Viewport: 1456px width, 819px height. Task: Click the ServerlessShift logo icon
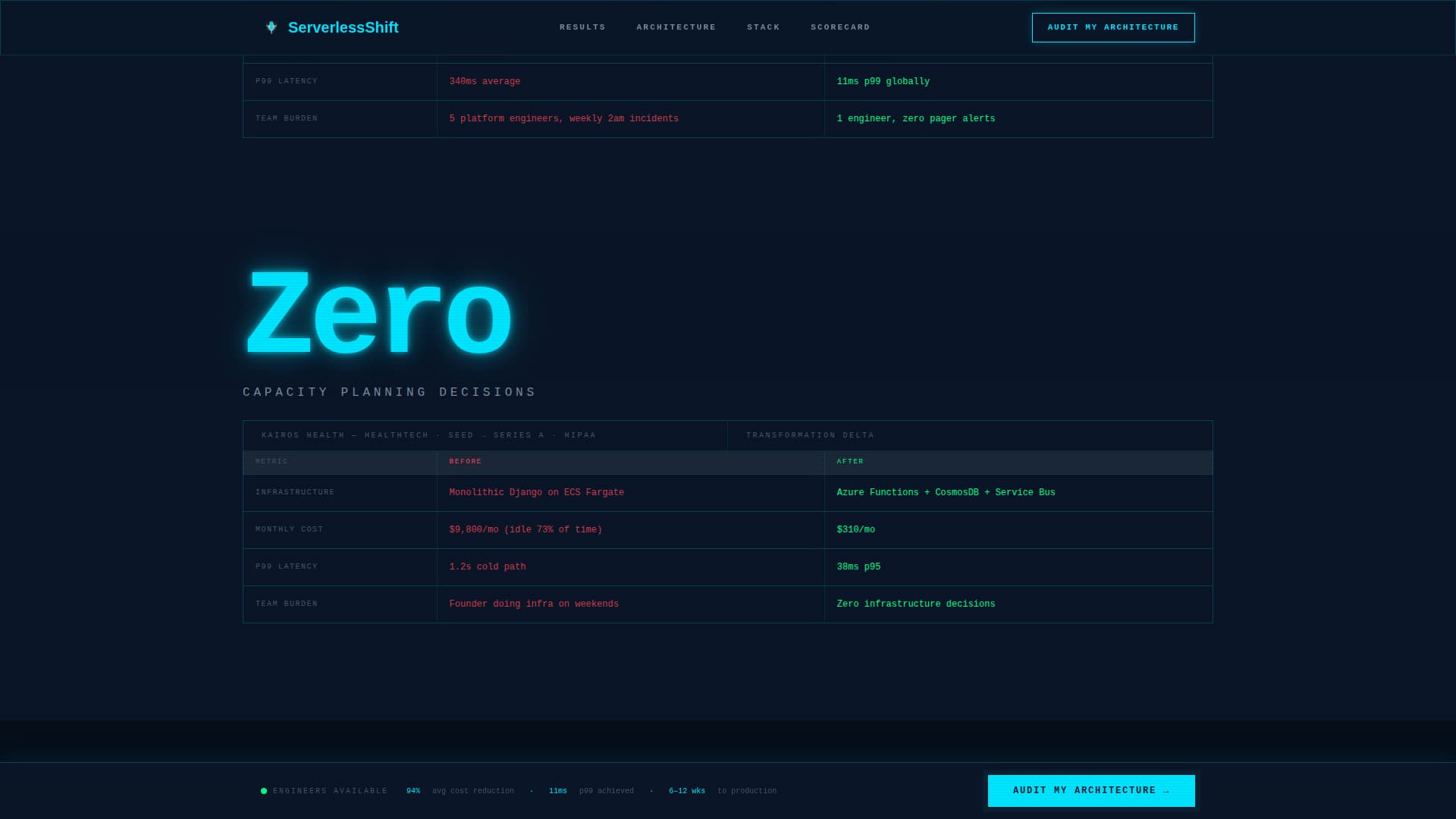pyautogui.click(x=271, y=27)
